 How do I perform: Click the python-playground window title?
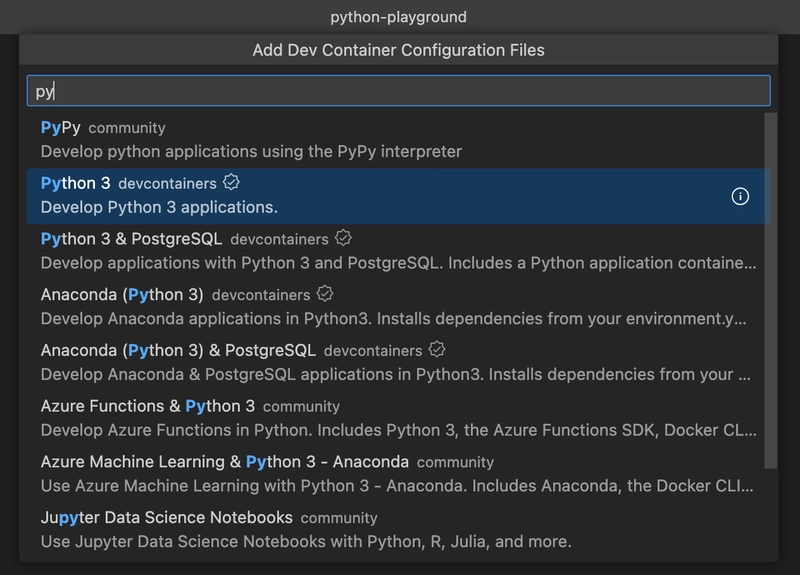[x=400, y=17]
